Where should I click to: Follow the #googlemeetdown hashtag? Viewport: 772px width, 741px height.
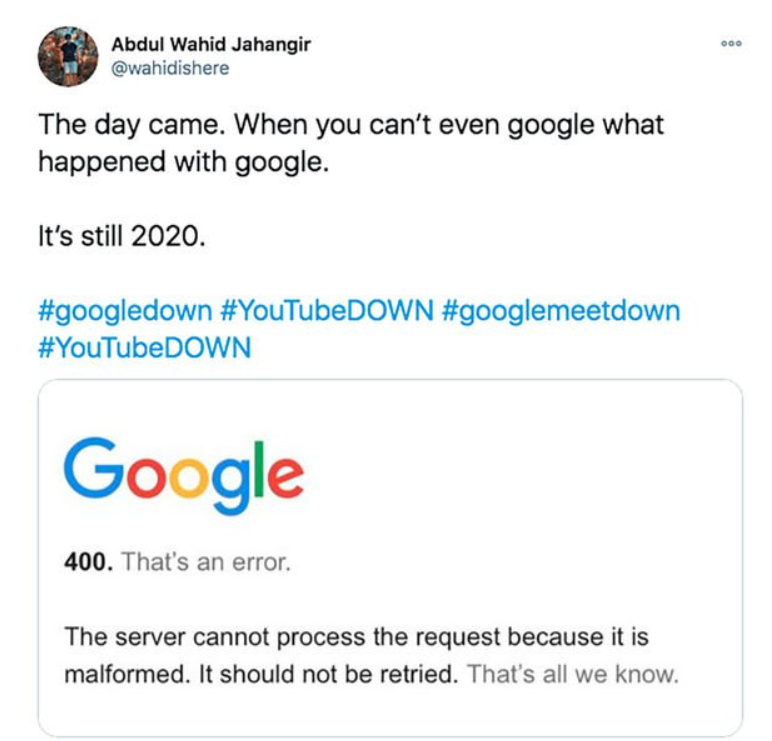coord(560,310)
